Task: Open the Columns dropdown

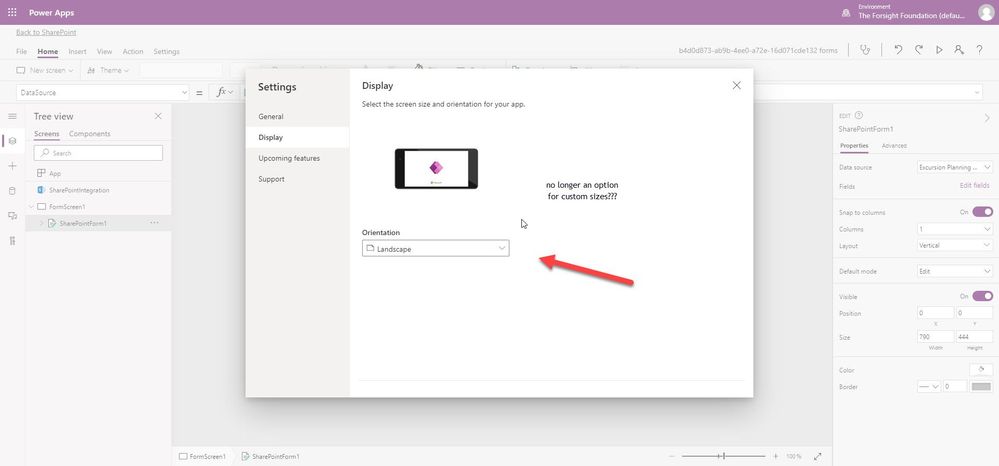Action: (x=954, y=229)
